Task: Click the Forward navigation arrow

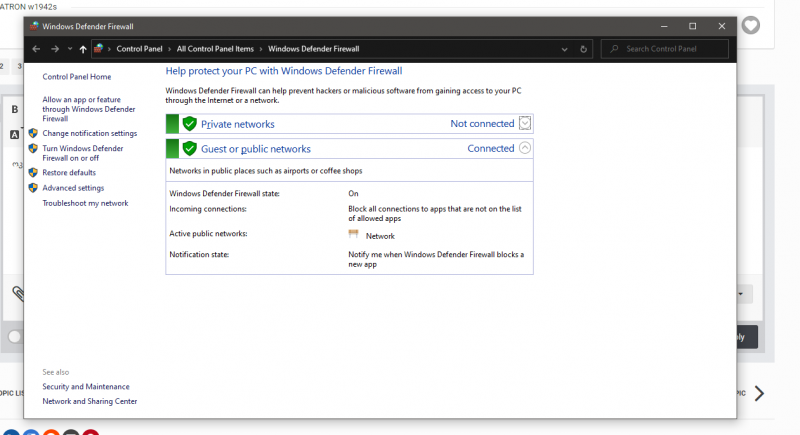Action: click(54, 48)
